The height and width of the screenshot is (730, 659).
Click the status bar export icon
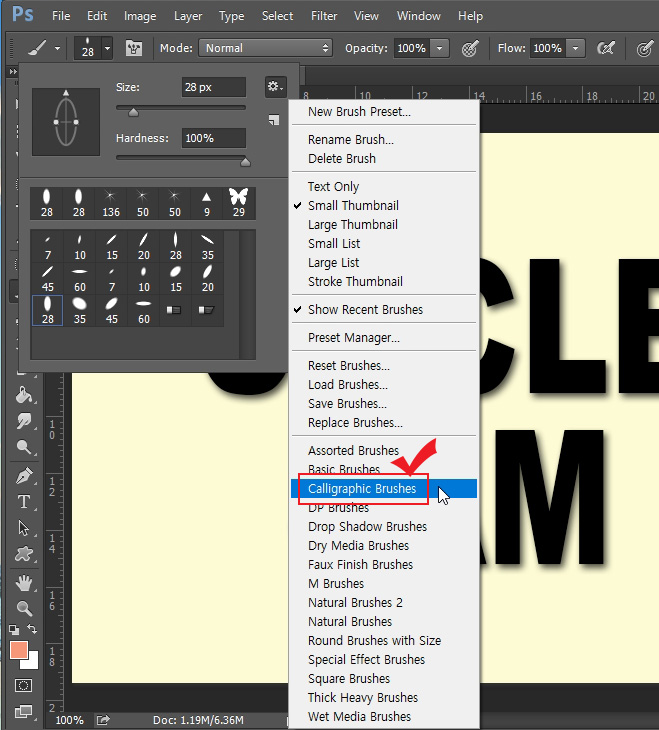103,720
